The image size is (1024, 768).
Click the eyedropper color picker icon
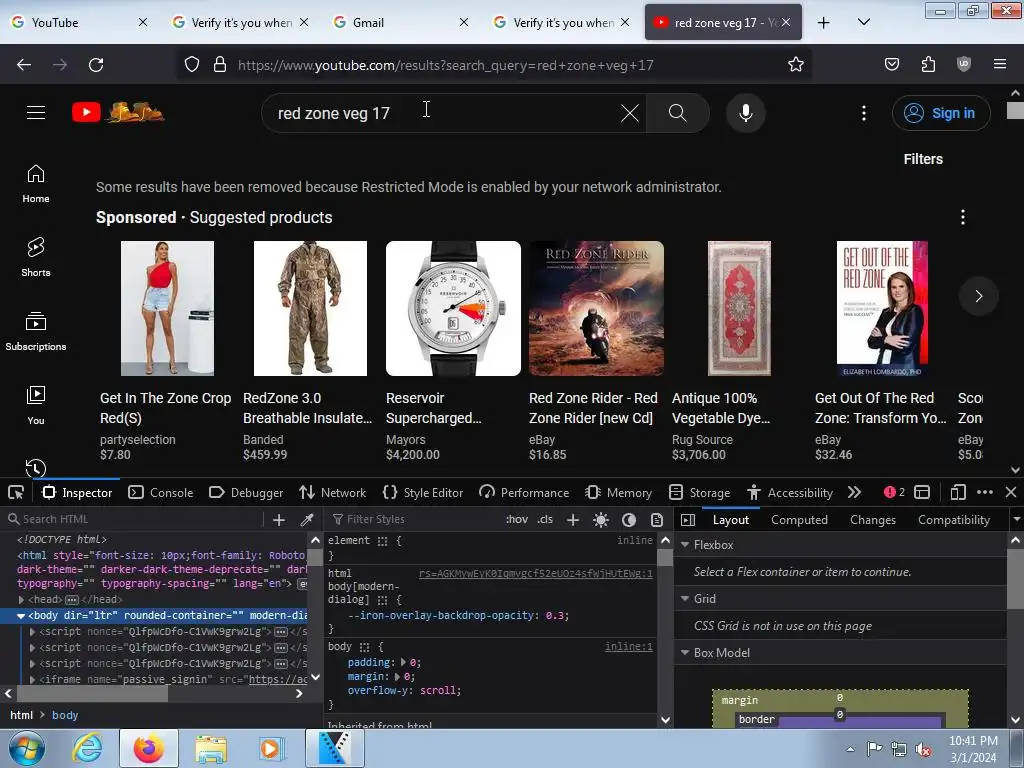coord(306,520)
